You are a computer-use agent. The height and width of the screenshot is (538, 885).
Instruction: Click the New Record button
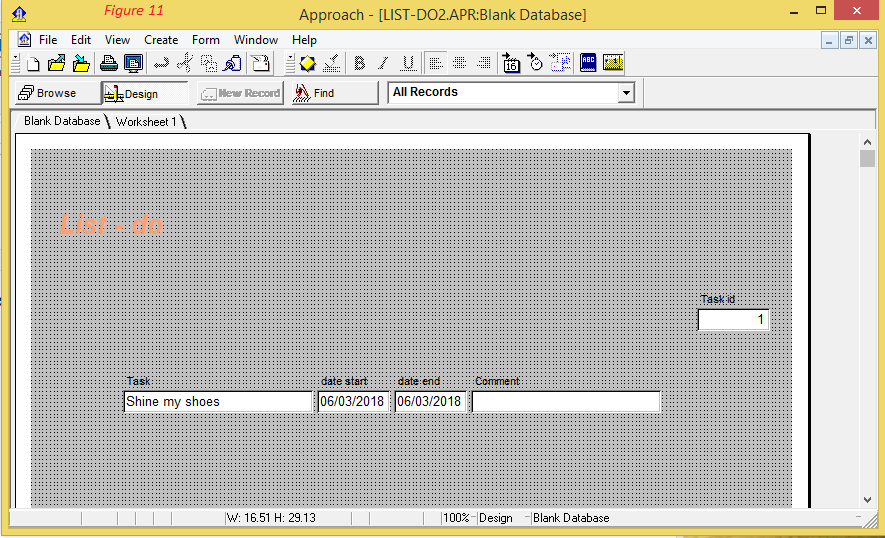point(240,93)
